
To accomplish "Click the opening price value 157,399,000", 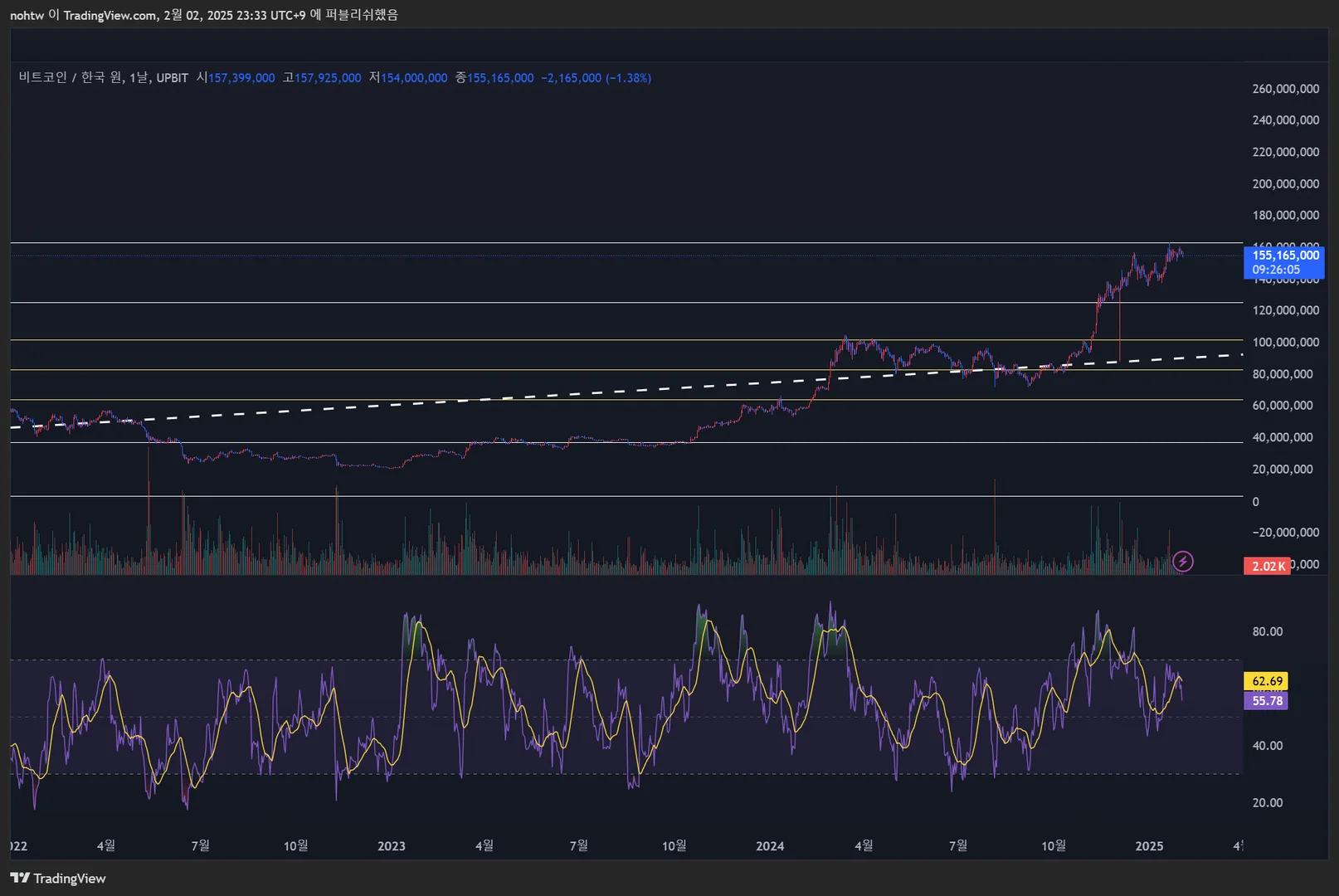I will (241, 78).
